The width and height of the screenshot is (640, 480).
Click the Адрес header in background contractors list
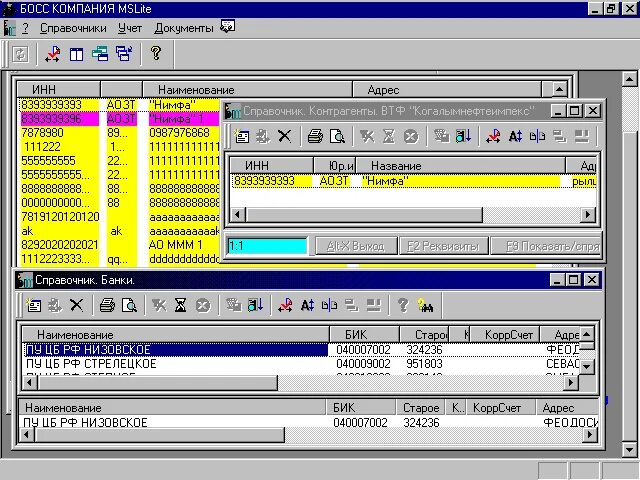(x=447, y=90)
